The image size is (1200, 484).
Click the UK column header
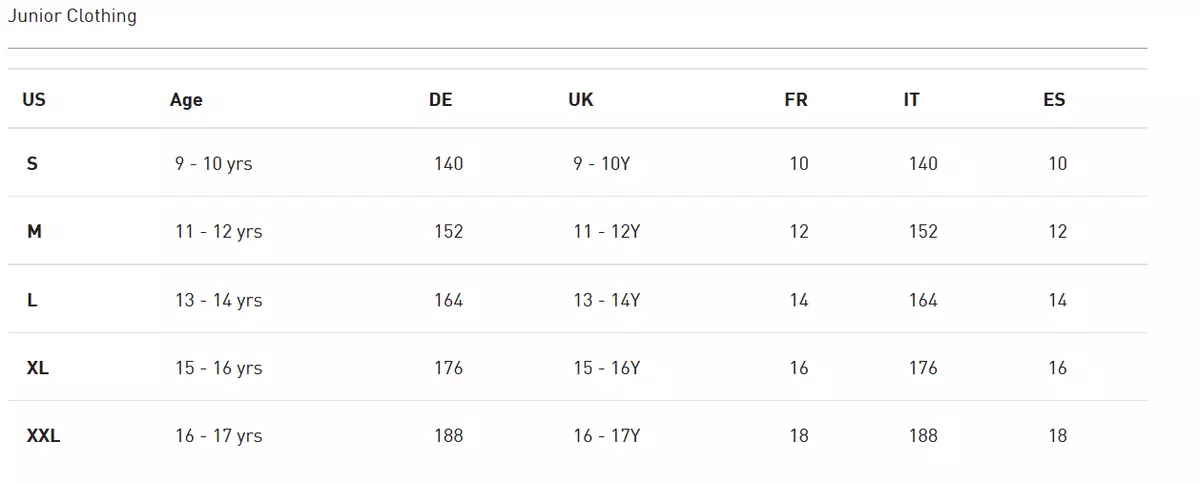pyautogui.click(x=581, y=100)
